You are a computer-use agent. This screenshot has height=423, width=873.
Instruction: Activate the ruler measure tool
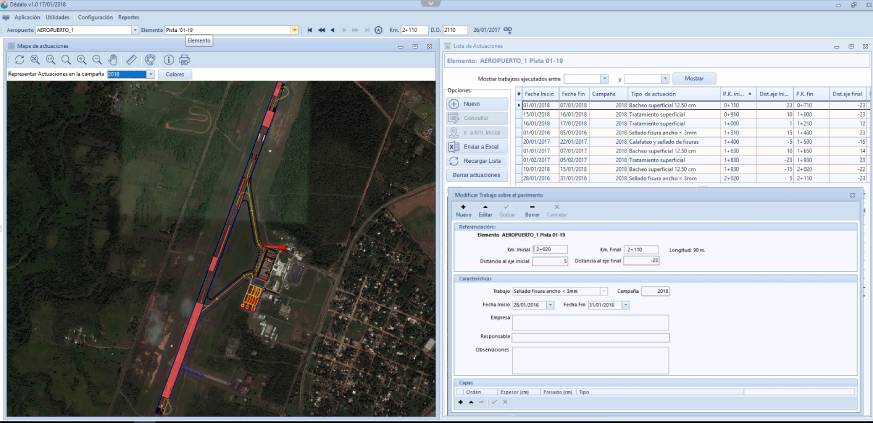130,60
